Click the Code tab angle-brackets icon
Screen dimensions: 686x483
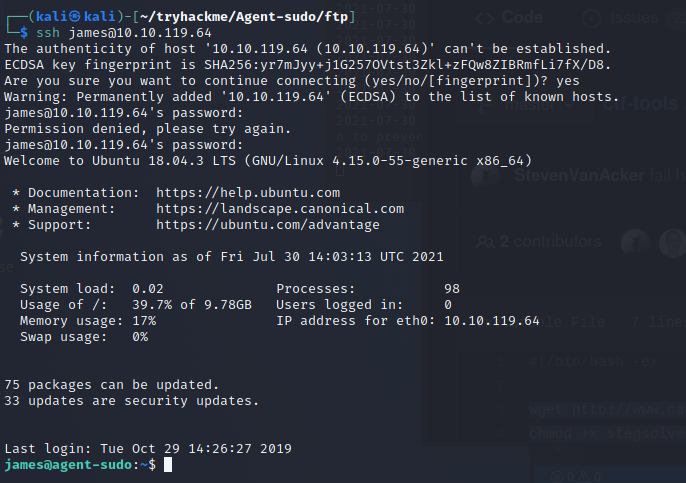click(x=485, y=17)
